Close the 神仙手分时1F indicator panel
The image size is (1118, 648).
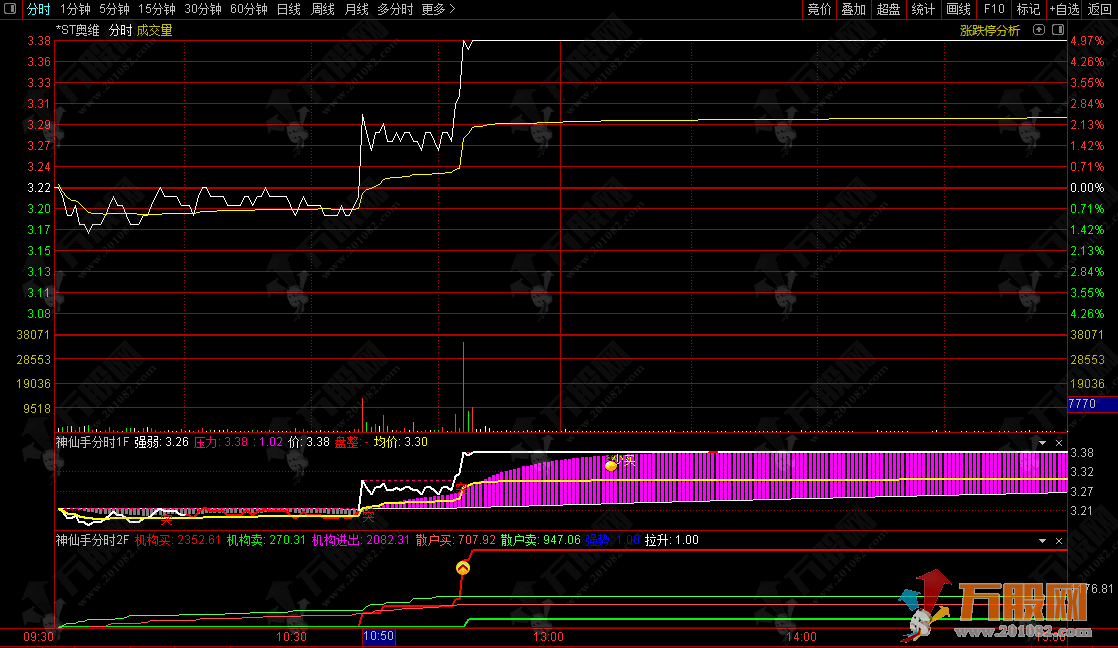coord(1060,442)
